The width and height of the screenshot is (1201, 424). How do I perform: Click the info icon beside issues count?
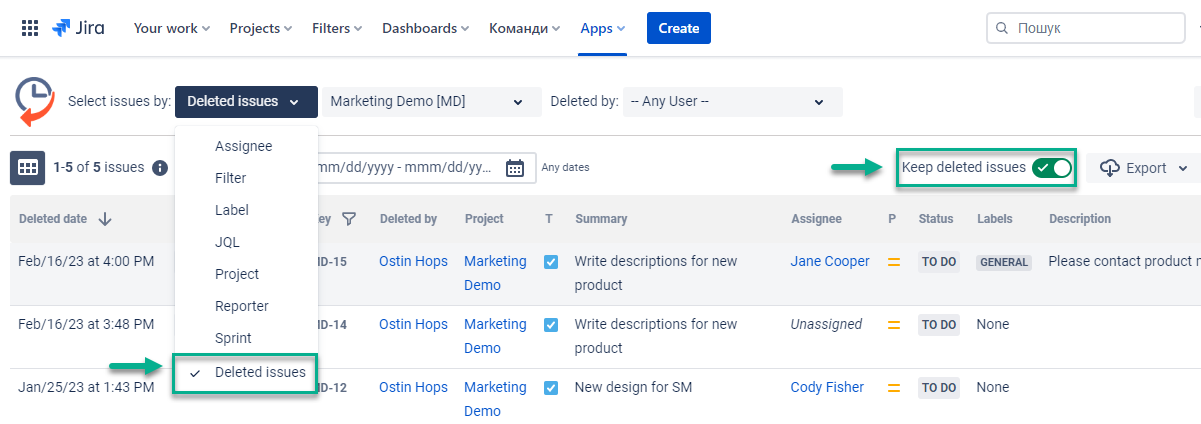click(160, 168)
